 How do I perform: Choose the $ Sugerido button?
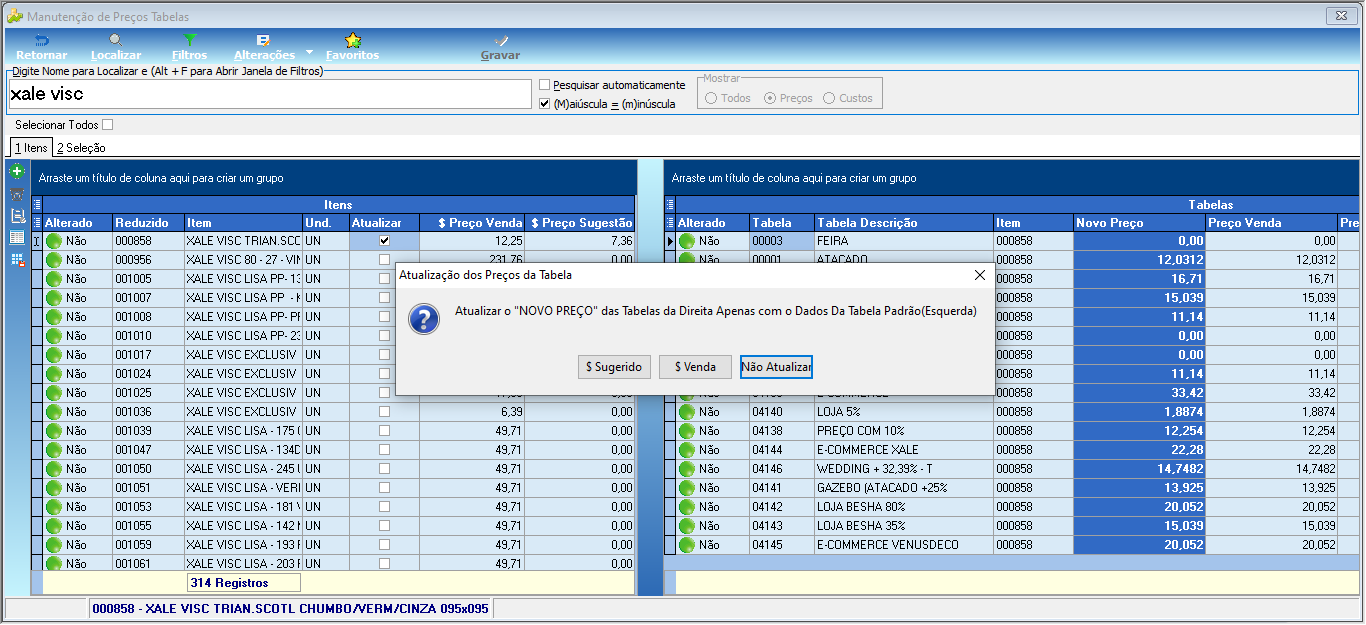click(615, 367)
